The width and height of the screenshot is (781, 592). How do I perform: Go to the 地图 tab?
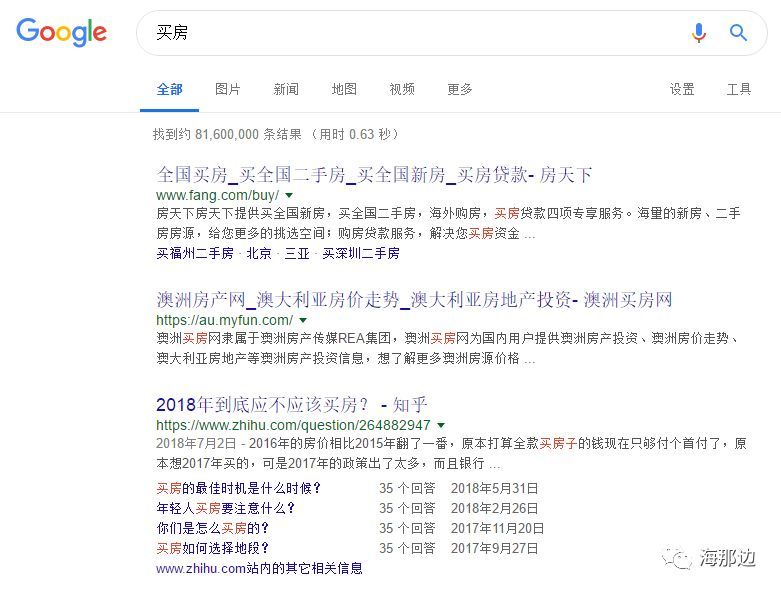[x=344, y=89]
